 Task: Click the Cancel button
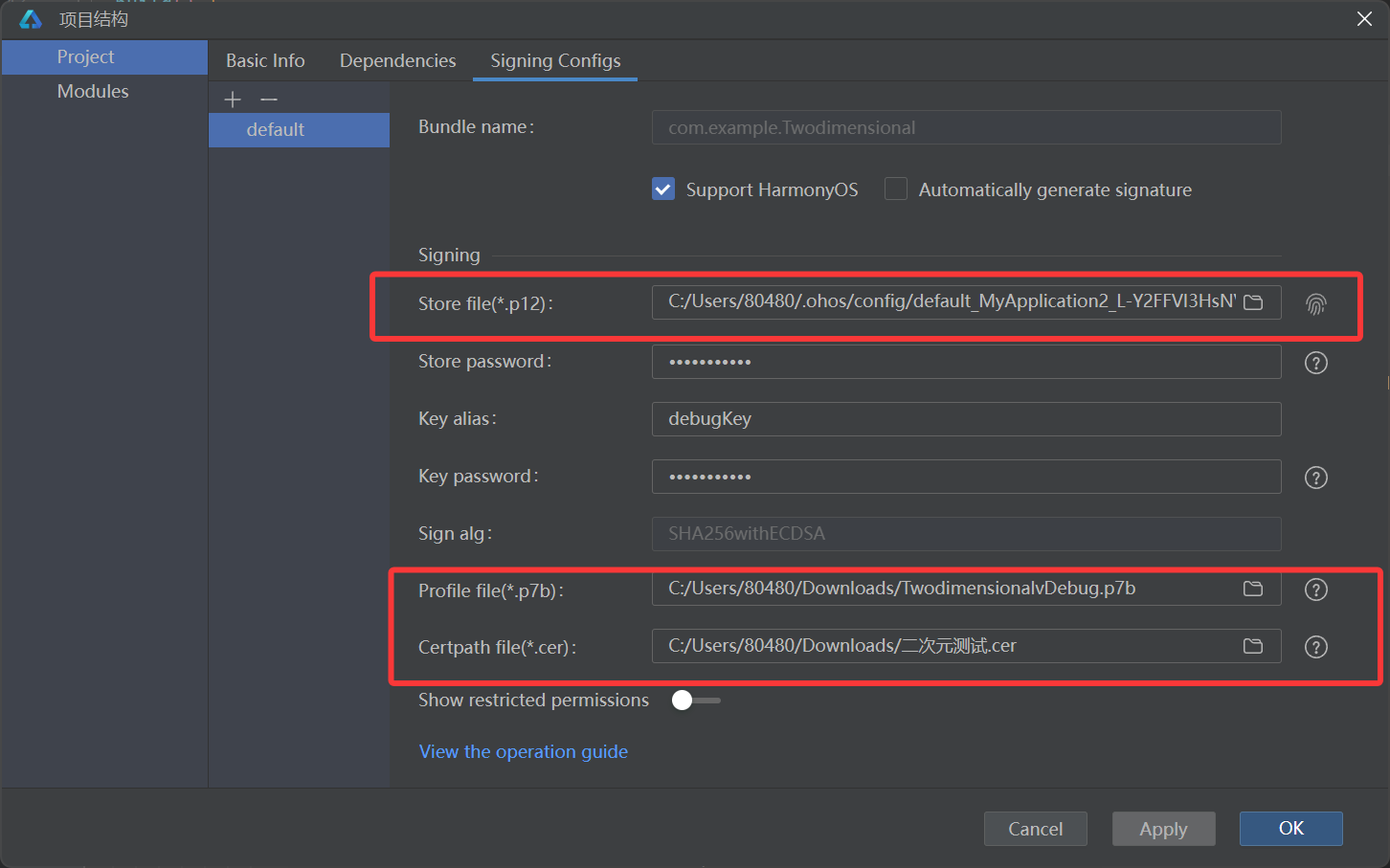coord(1035,829)
